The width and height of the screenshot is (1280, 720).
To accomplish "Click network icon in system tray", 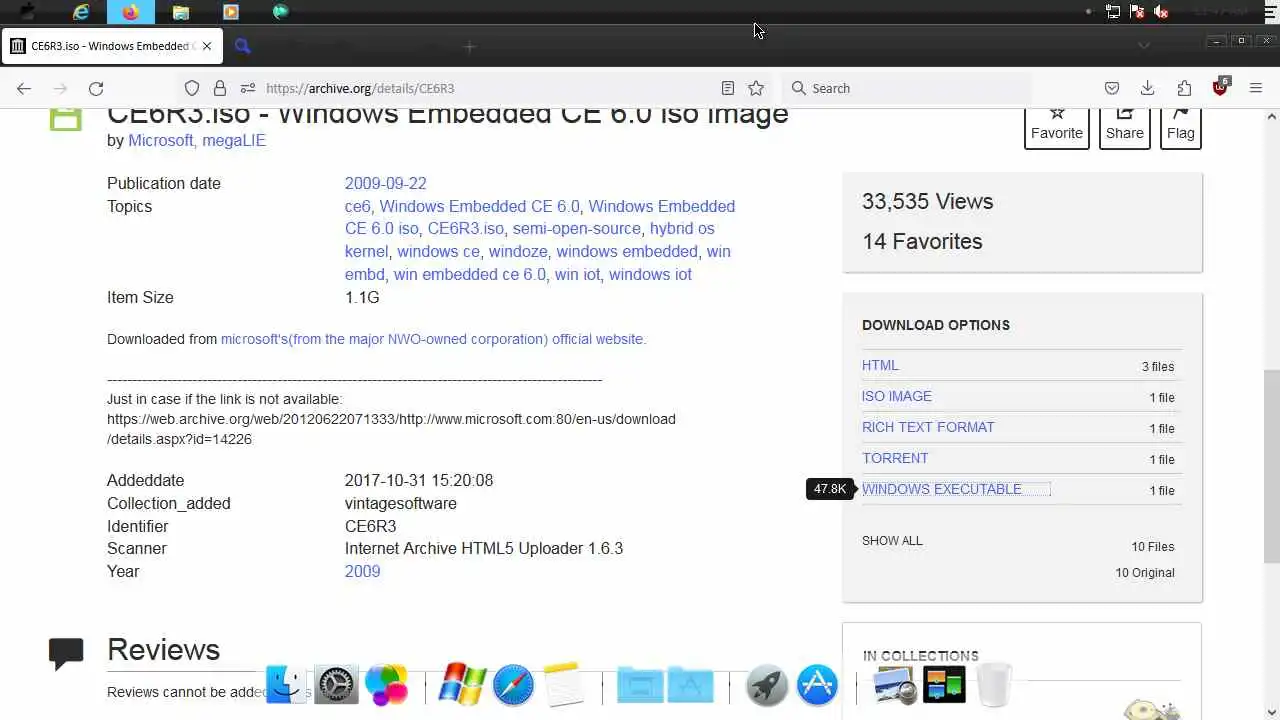I will click(1113, 12).
